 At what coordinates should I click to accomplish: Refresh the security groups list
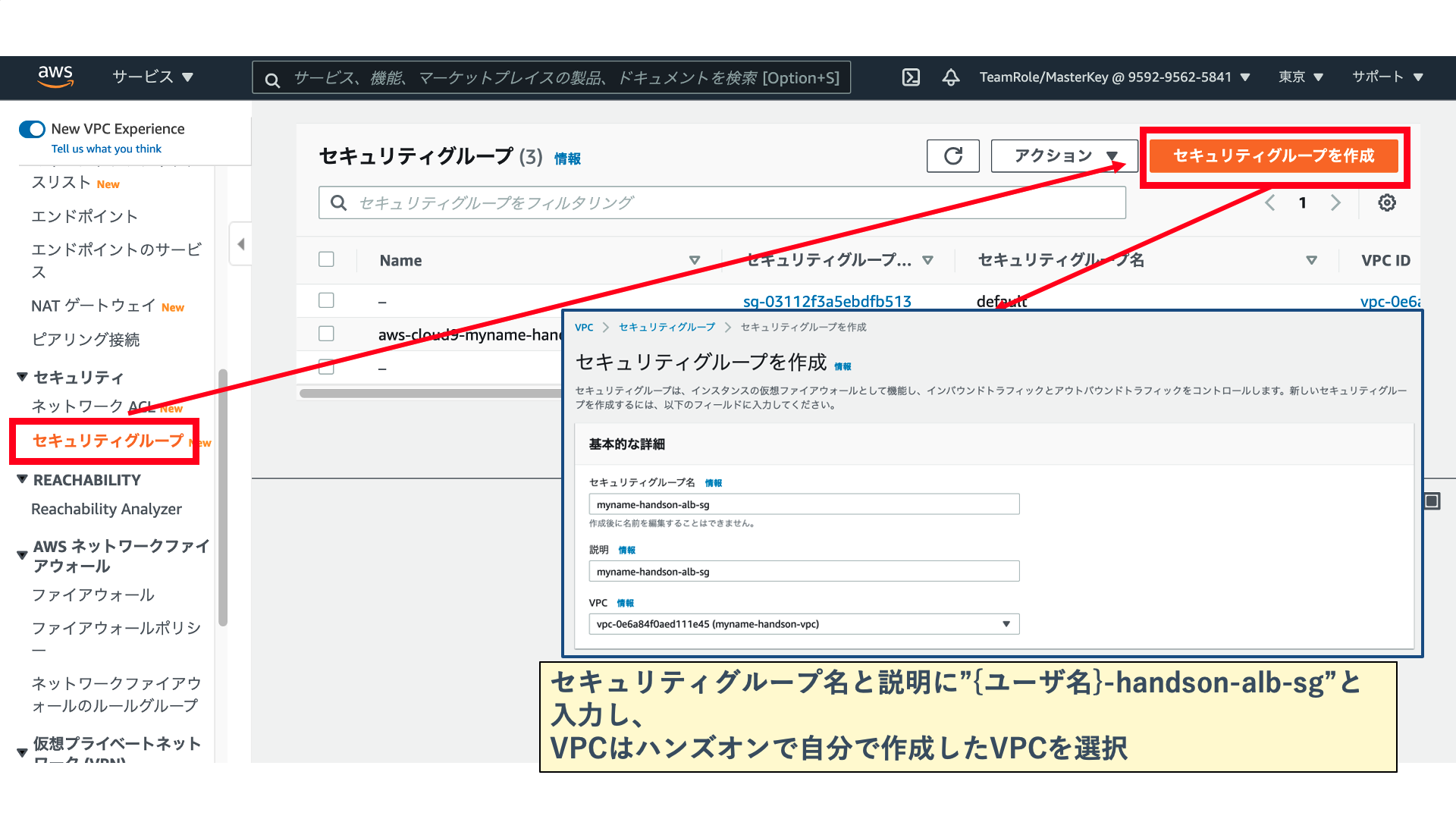tap(953, 156)
